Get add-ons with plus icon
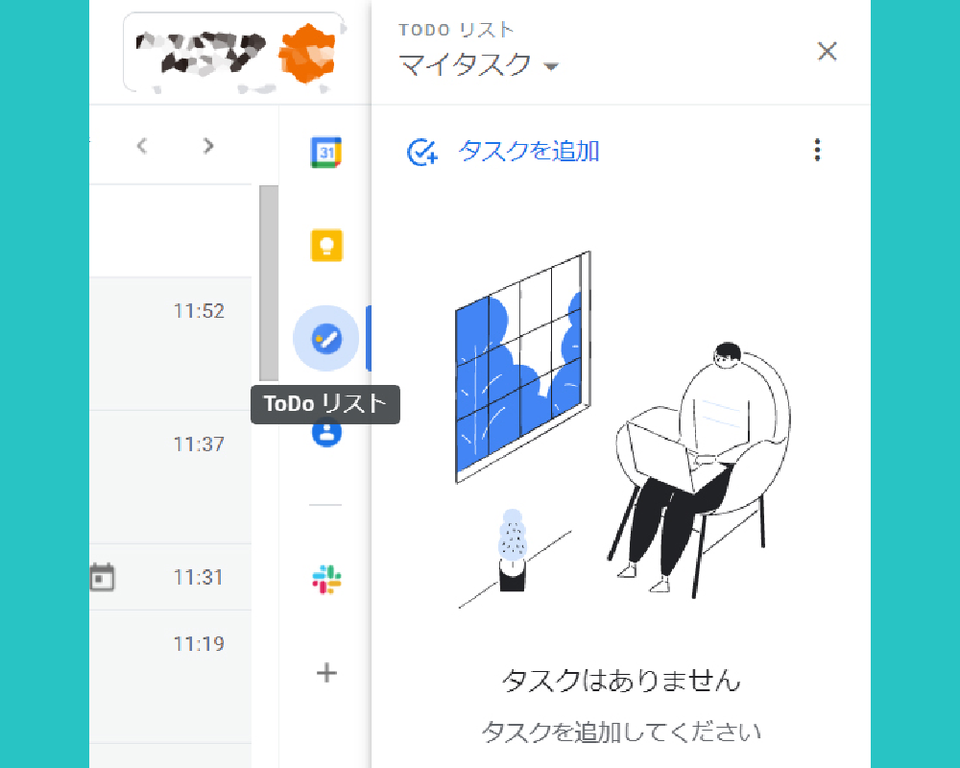The width and height of the screenshot is (960, 768). (x=326, y=672)
